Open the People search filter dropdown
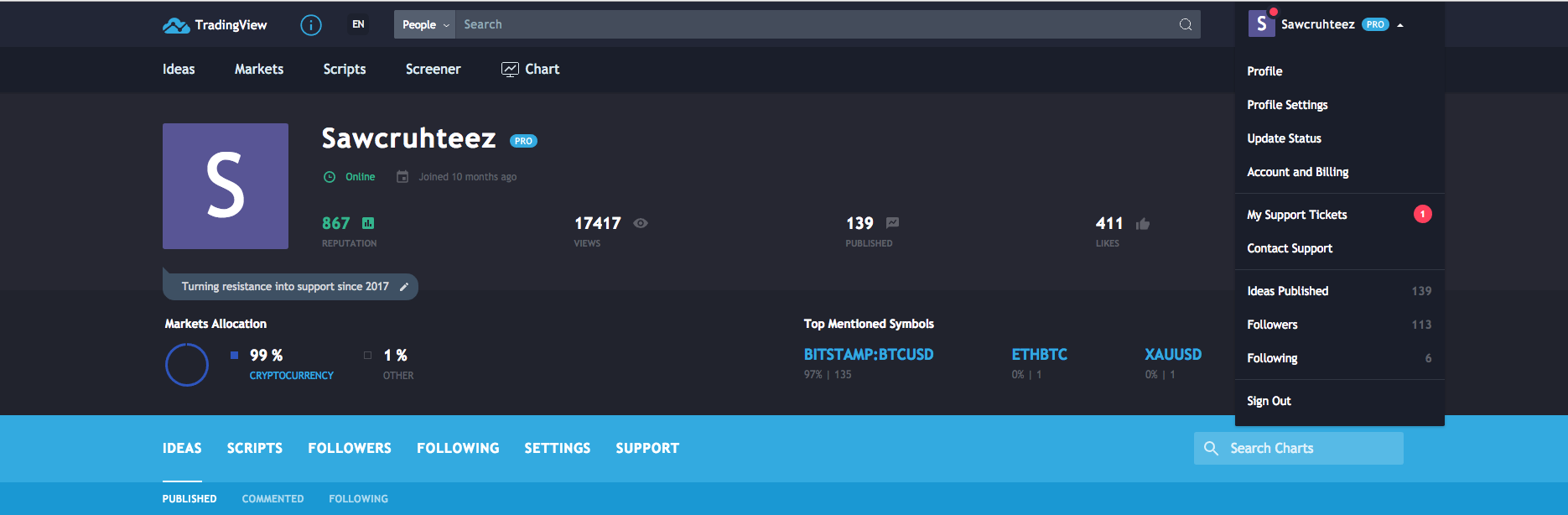Viewport: 1568px width, 515px height. (425, 24)
